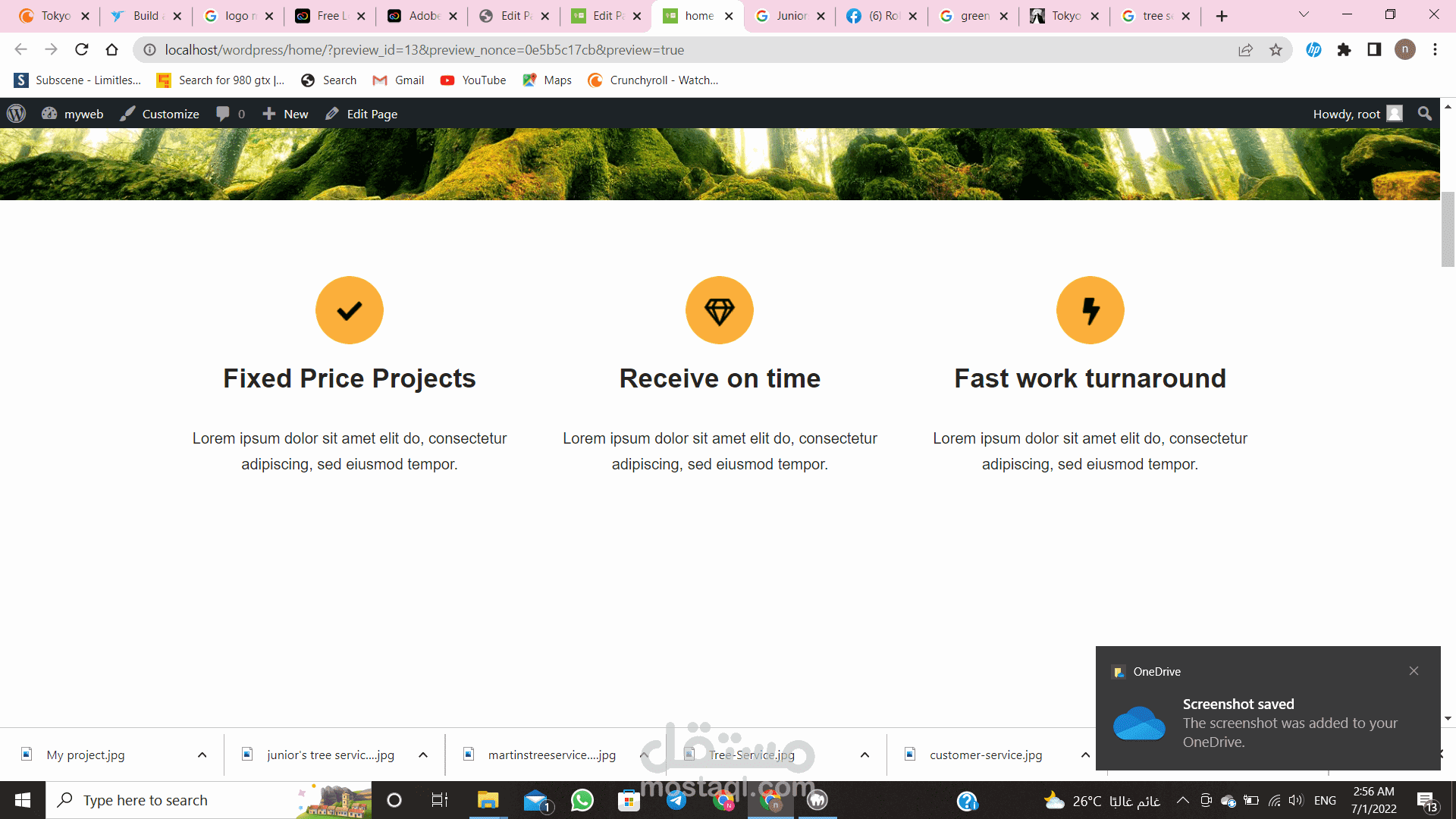Click the checkmark icon above Fixed Price Projects
Viewport: 1456px width, 819px height.
coord(349,310)
